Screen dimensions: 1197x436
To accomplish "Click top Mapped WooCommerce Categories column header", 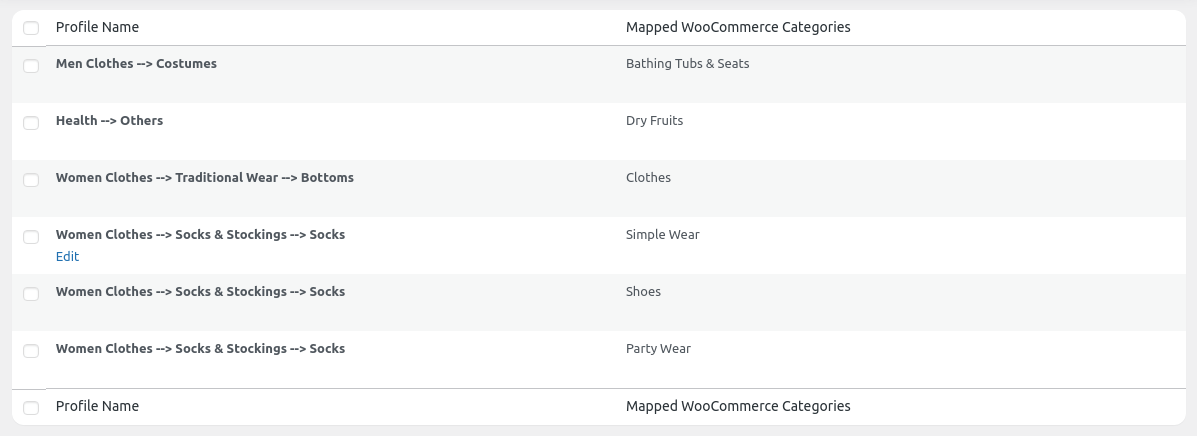I will pyautogui.click(x=738, y=27).
